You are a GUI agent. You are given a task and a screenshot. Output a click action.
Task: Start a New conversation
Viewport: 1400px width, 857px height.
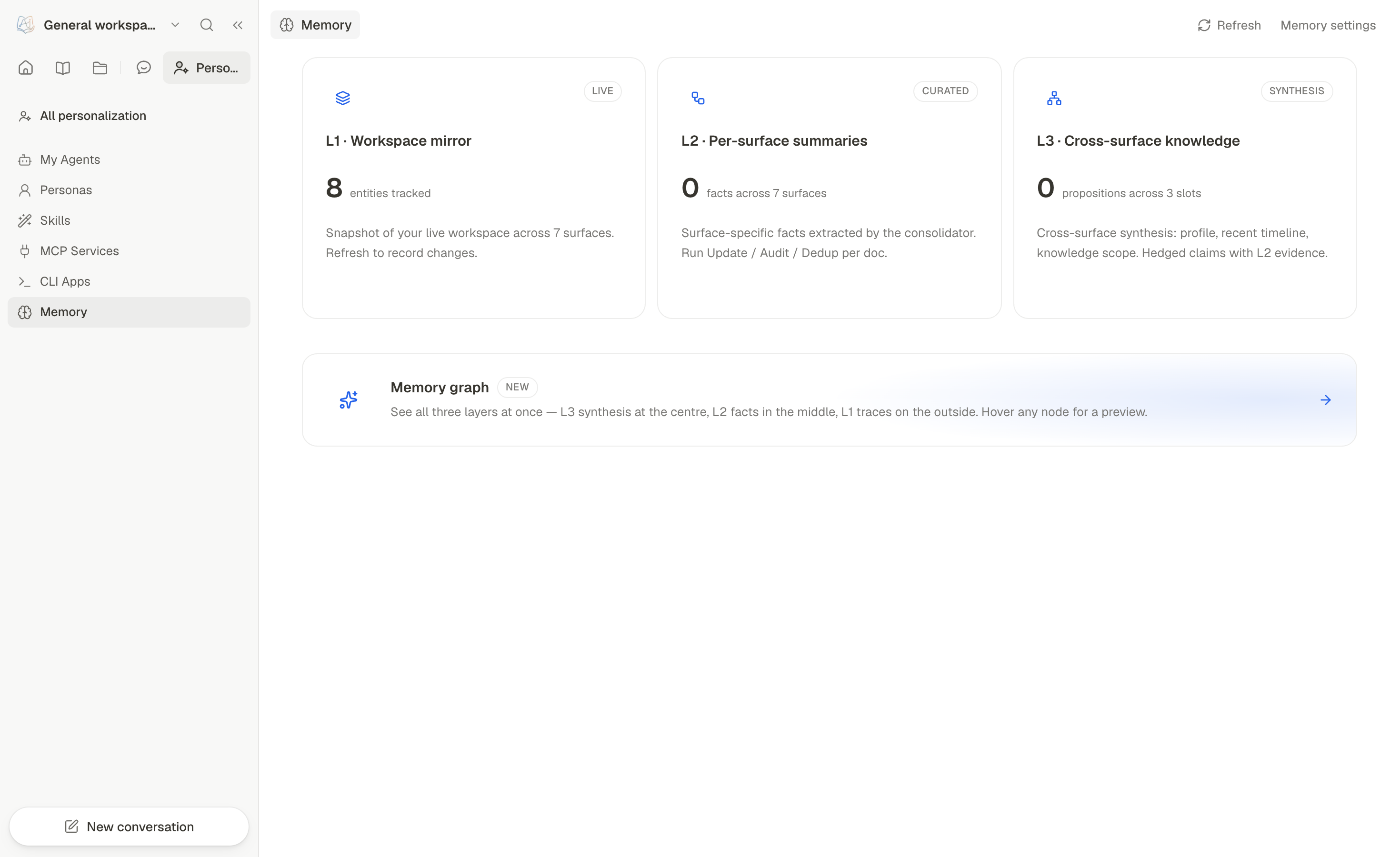point(129,827)
